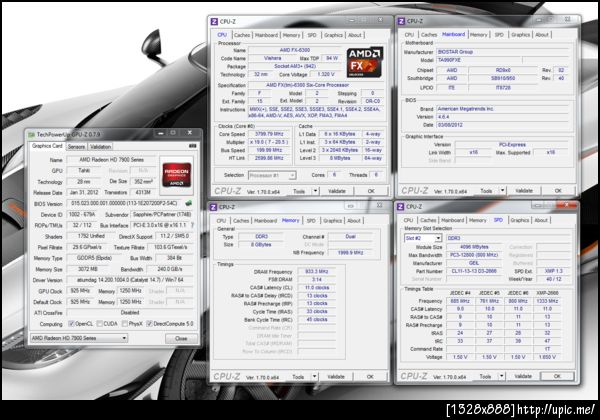Open the About tab in the Mainboard window
The image size is (600, 420).
[x=542, y=34]
